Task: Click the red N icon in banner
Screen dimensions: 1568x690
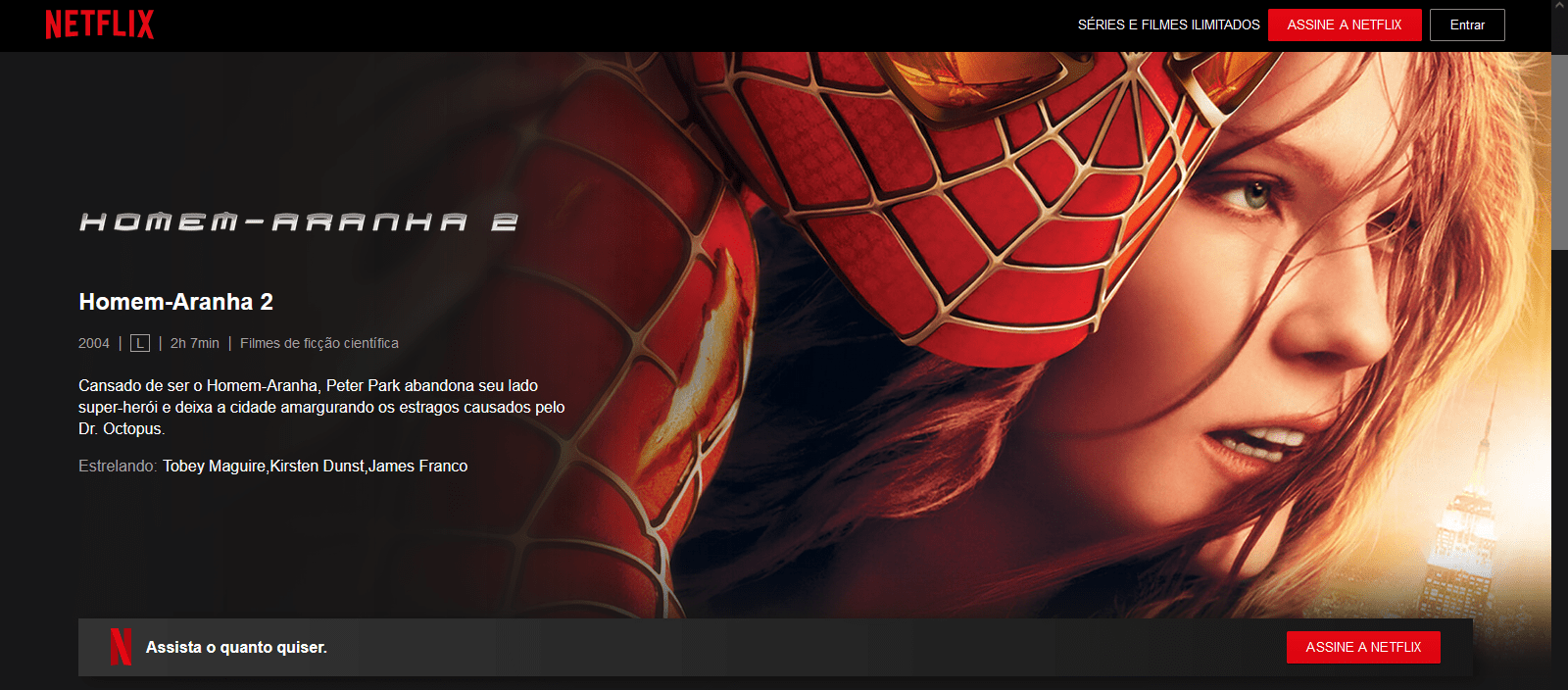Action: coord(121,647)
